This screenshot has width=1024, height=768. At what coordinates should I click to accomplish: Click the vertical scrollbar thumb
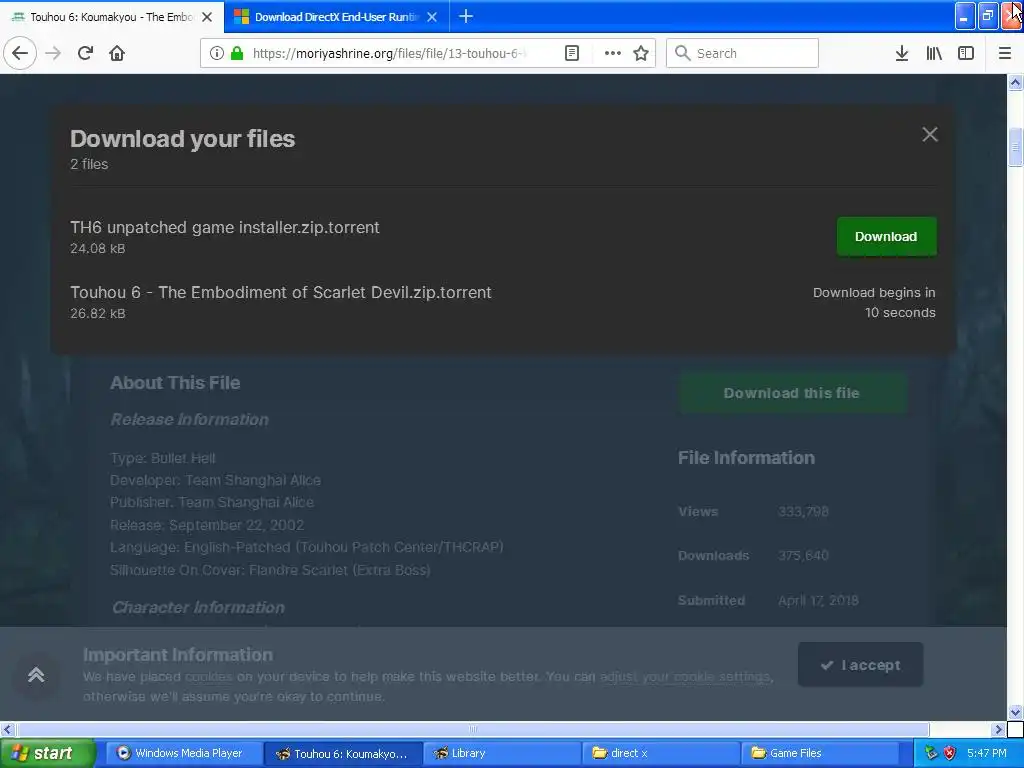[1015, 147]
